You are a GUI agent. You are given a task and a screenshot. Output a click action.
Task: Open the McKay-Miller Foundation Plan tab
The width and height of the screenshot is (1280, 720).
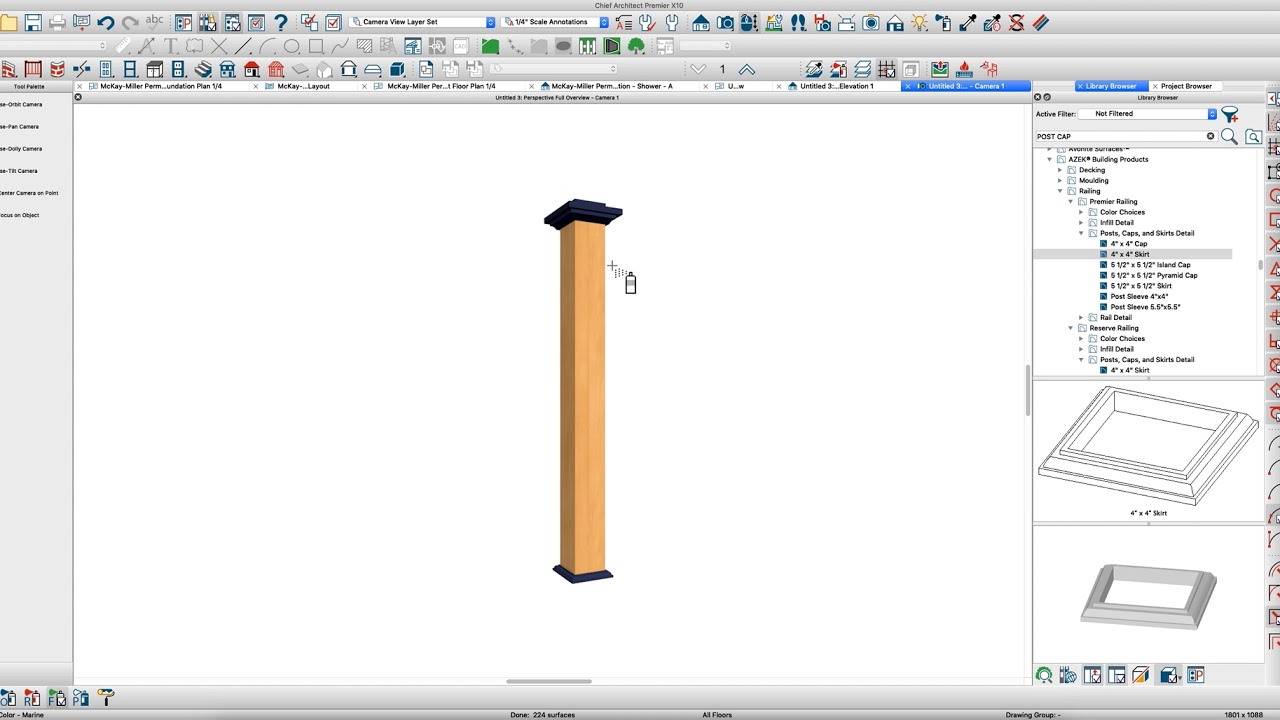tap(161, 86)
